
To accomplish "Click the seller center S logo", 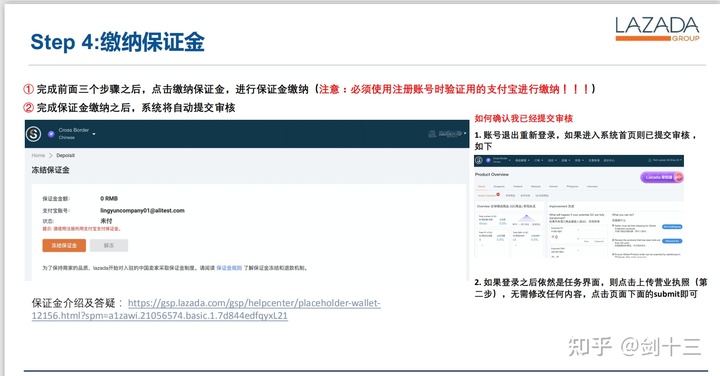I will pyautogui.click(x=34, y=134).
